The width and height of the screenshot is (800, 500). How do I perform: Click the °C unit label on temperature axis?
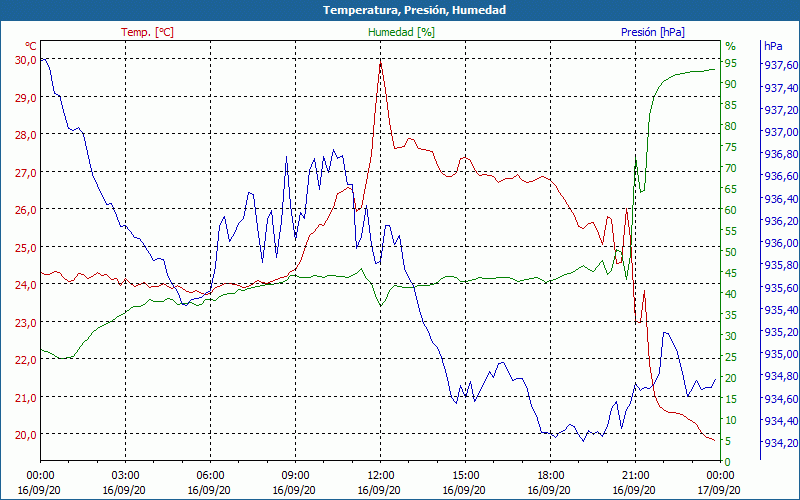click(31, 45)
